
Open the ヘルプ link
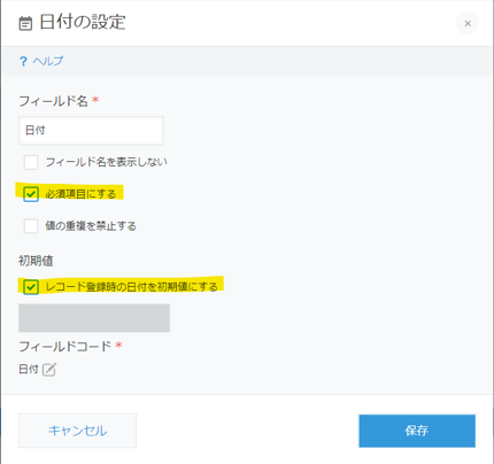(x=48, y=61)
